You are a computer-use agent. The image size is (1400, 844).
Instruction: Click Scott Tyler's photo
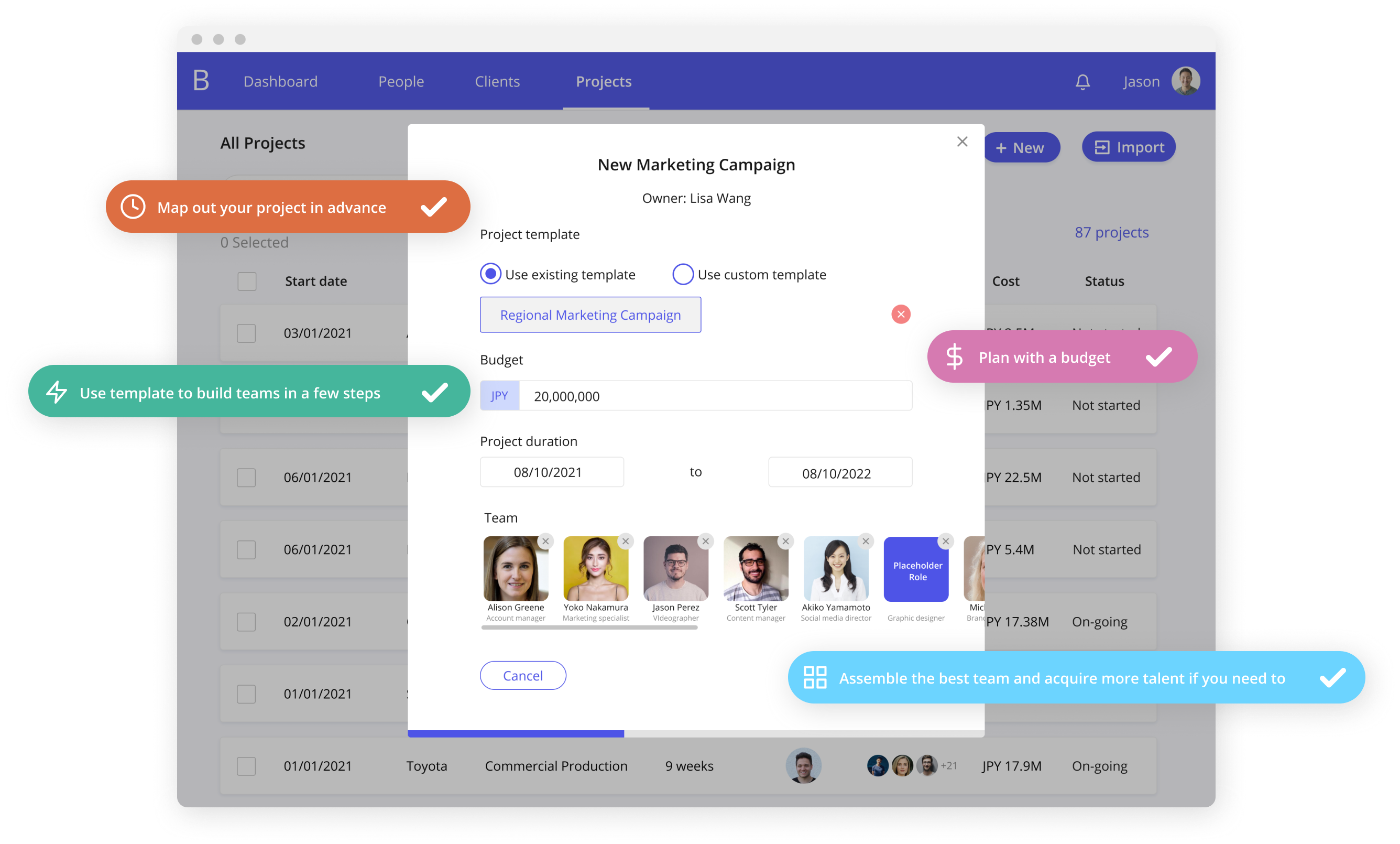(756, 568)
